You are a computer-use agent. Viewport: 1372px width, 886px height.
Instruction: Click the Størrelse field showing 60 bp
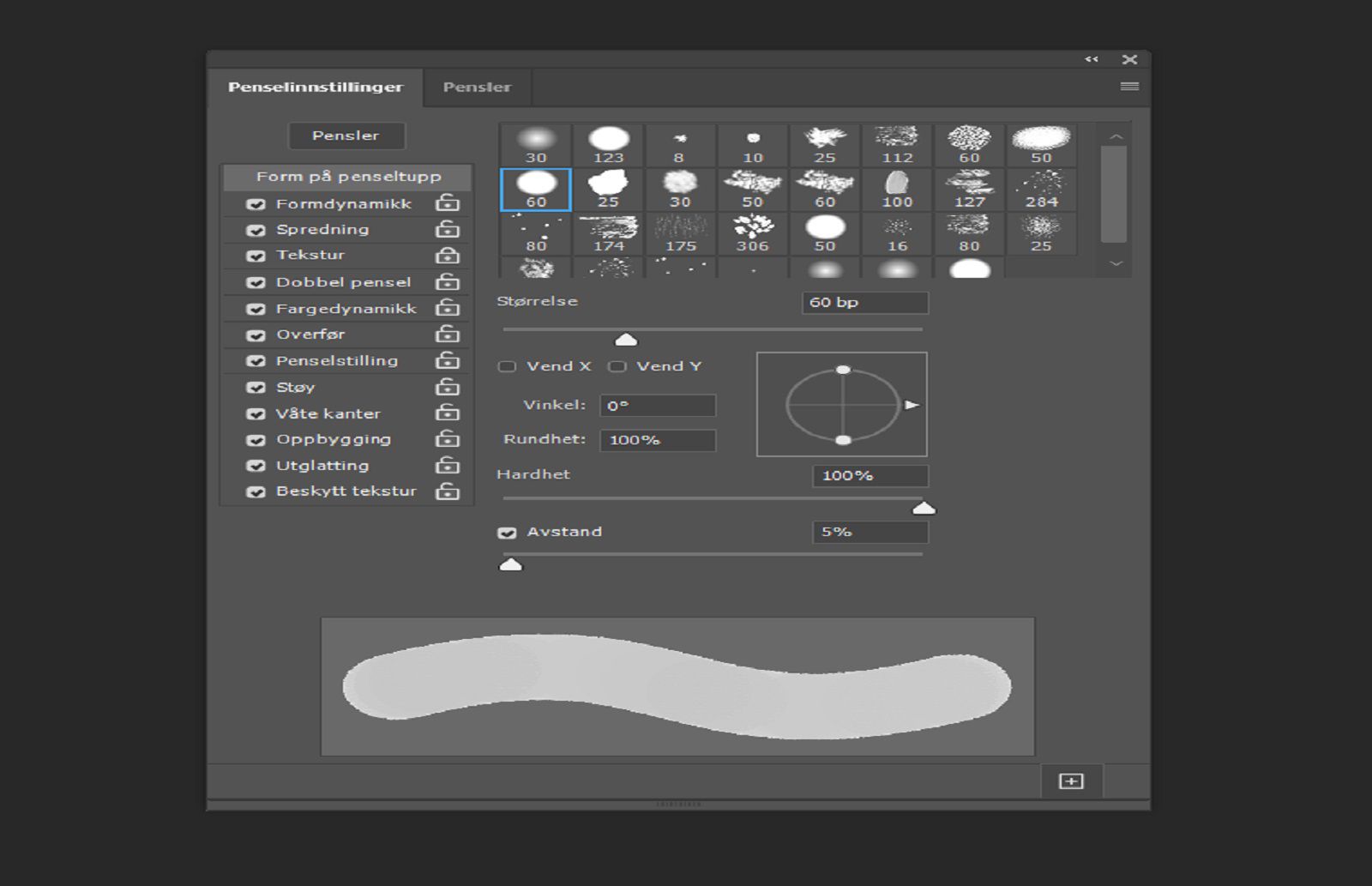tap(865, 302)
